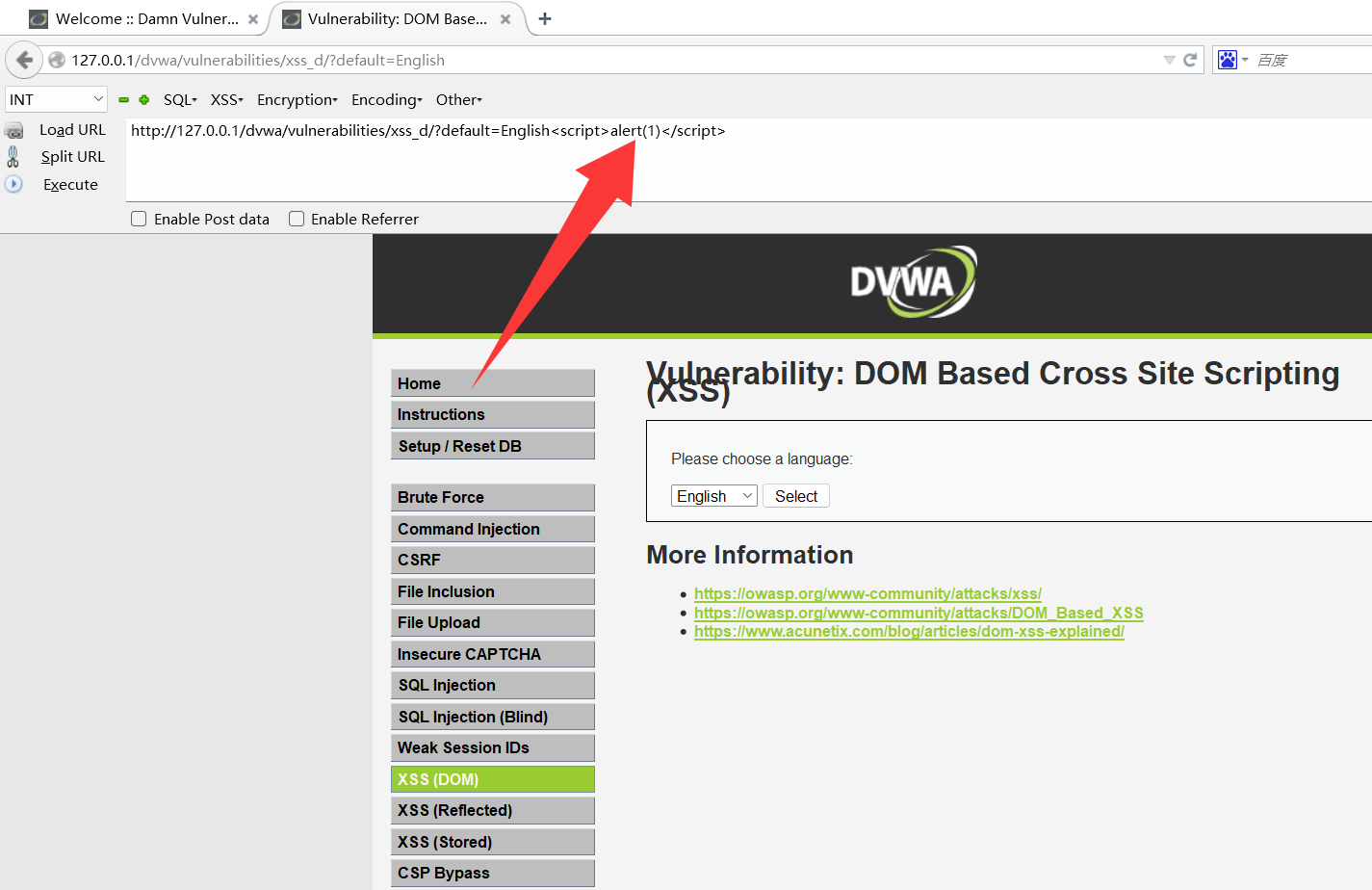
Task: Open owasp DOM_Based_XSS link
Action: [919, 613]
